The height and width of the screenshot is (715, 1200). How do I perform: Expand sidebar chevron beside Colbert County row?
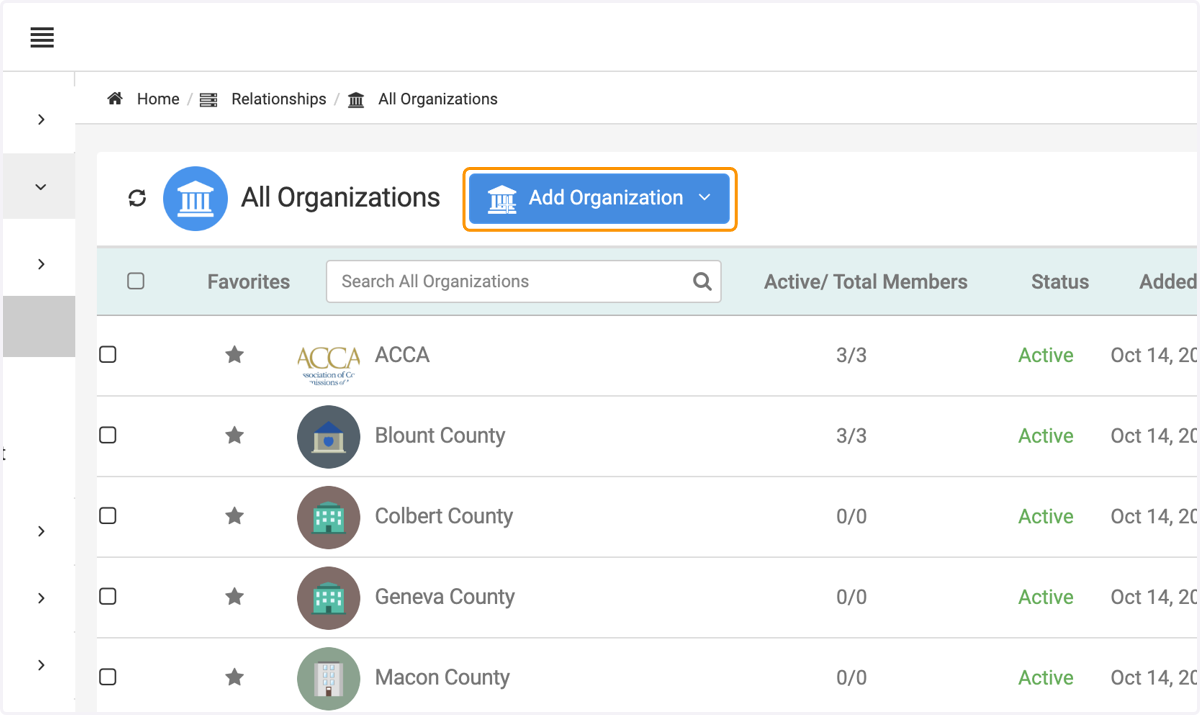pyautogui.click(x=41, y=531)
